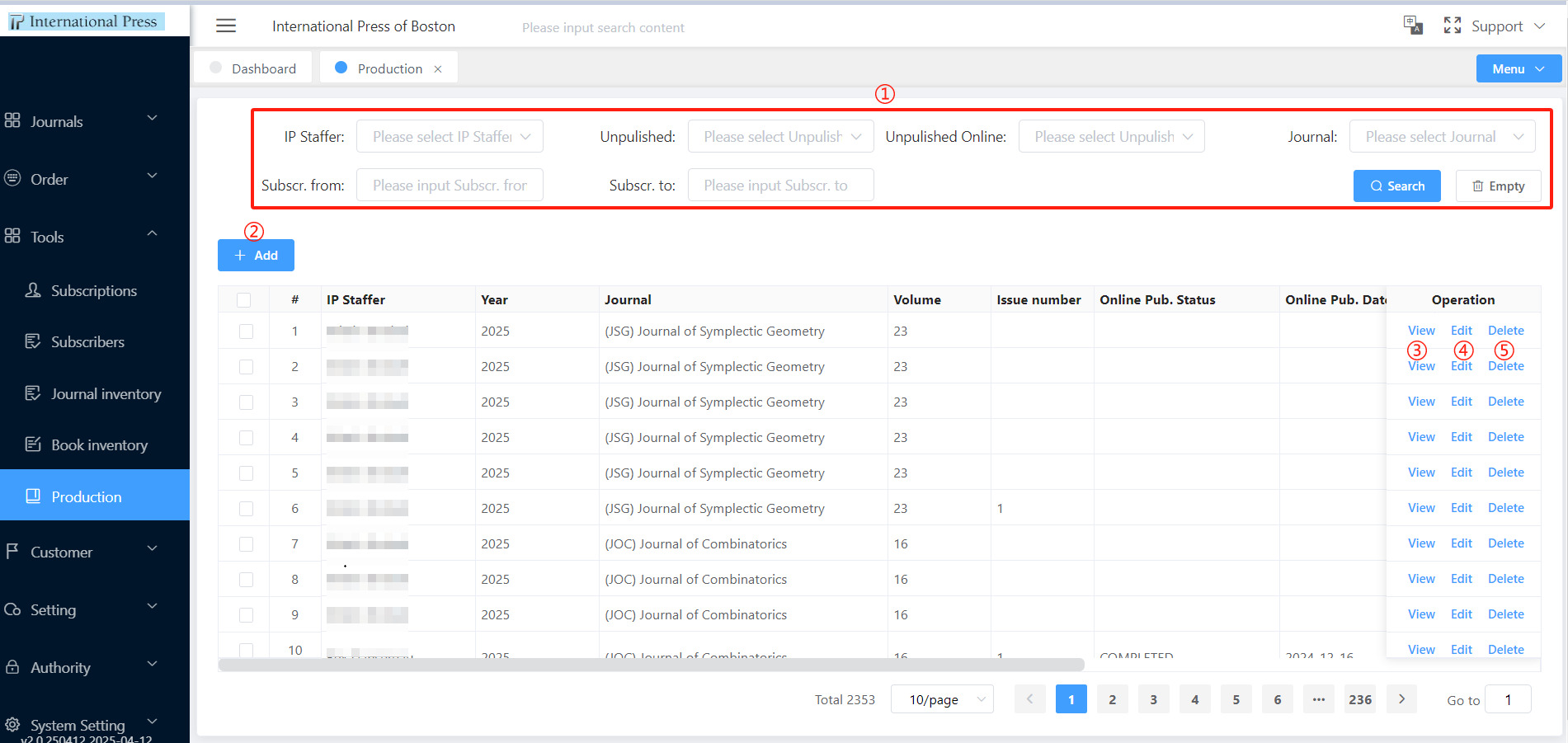Viewport: 1568px width, 743px height.
Task: Click the ellipsis more pages button
Action: [x=1319, y=699]
